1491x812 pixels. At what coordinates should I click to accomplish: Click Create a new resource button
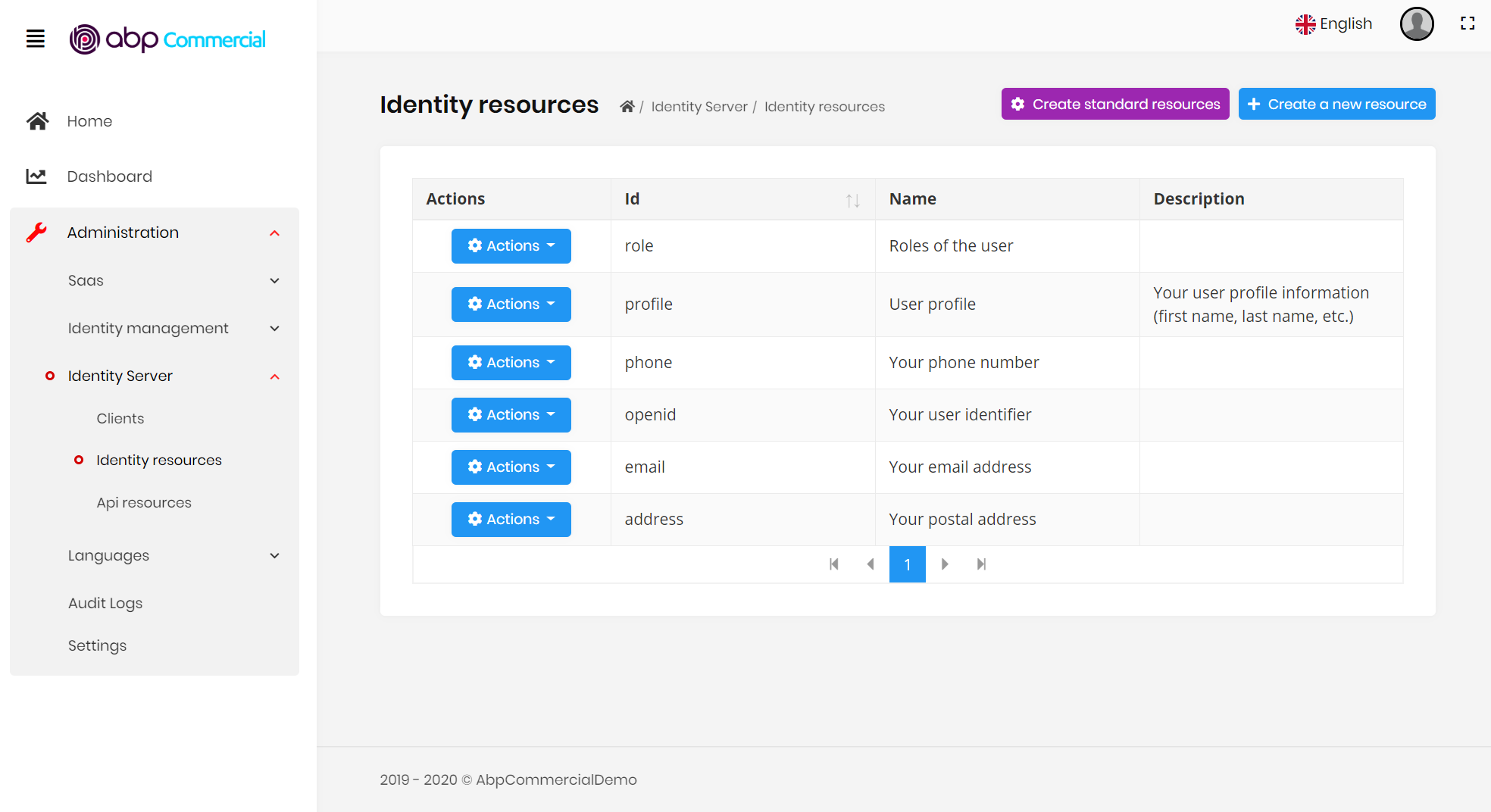[1336, 105]
